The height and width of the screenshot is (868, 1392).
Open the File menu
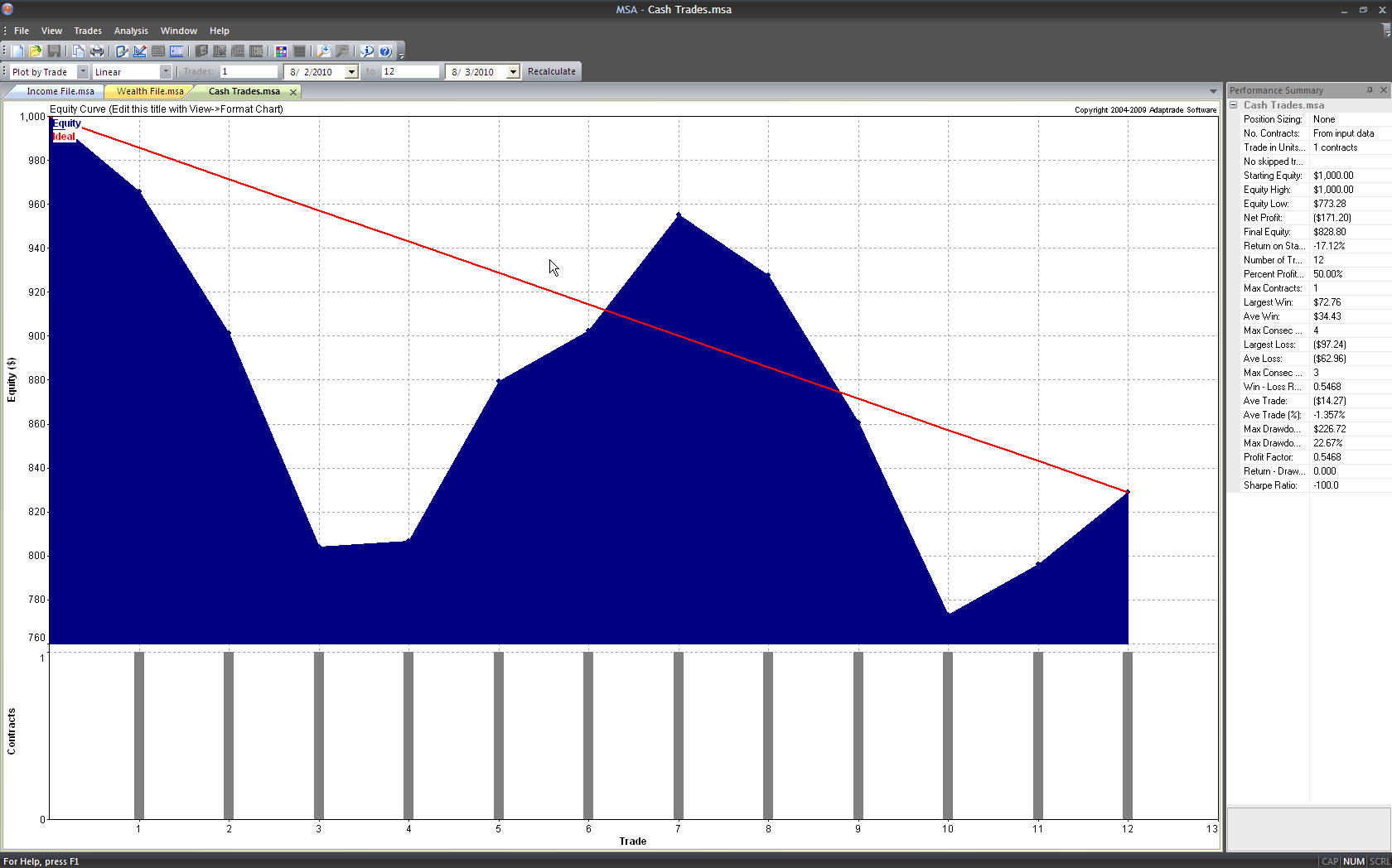(22, 31)
